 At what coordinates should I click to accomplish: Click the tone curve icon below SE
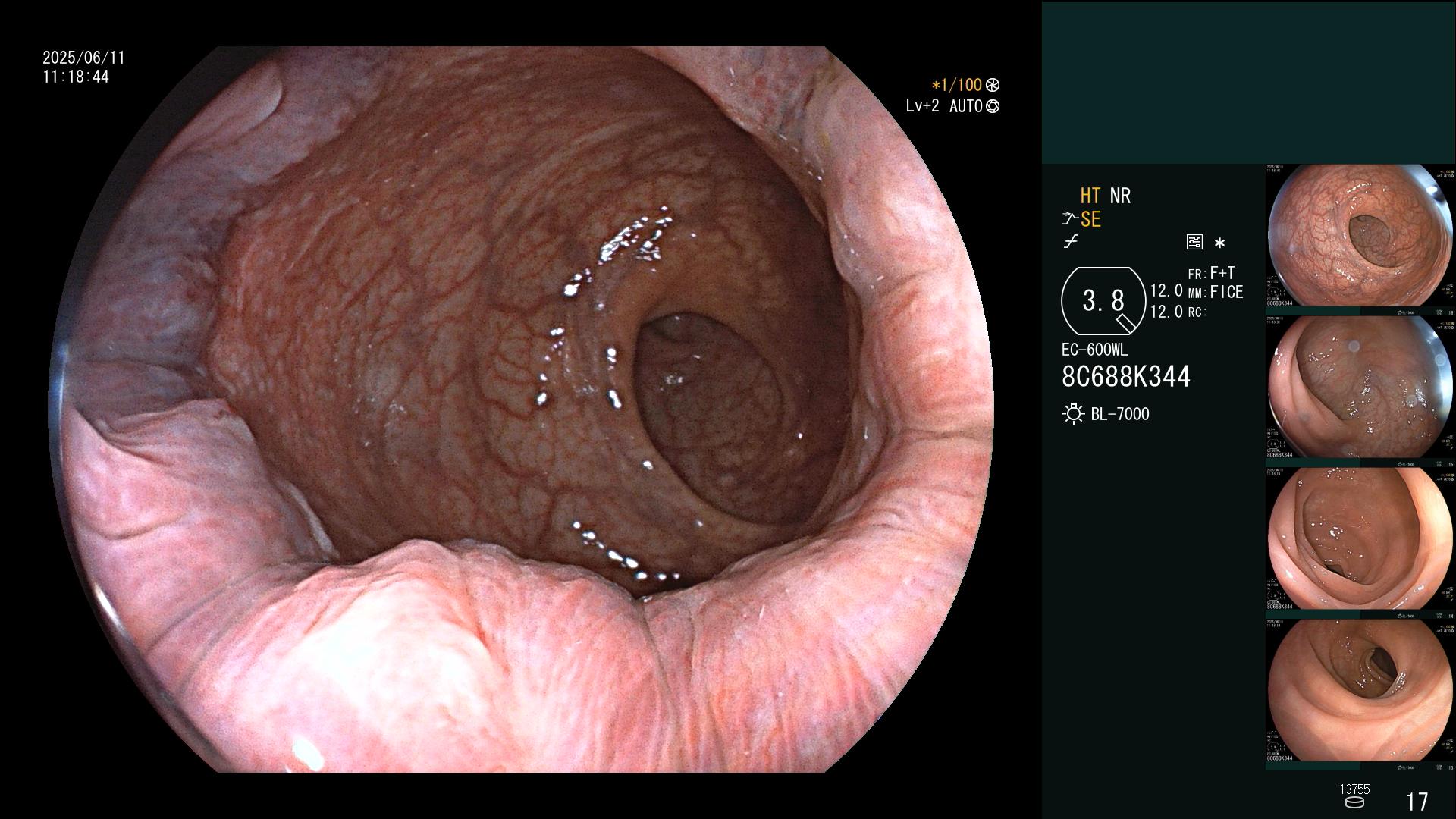tap(1071, 242)
